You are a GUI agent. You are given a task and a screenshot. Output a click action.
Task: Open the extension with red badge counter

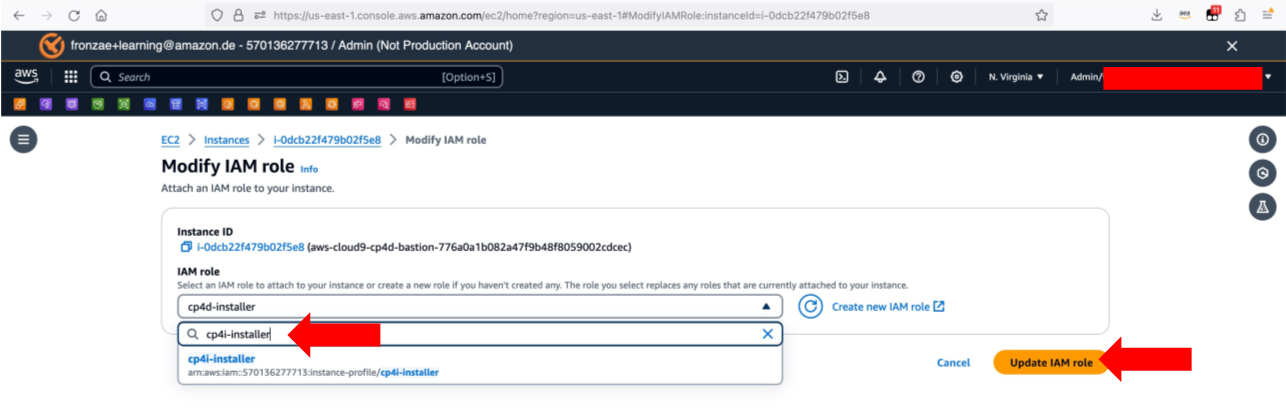pos(1213,14)
